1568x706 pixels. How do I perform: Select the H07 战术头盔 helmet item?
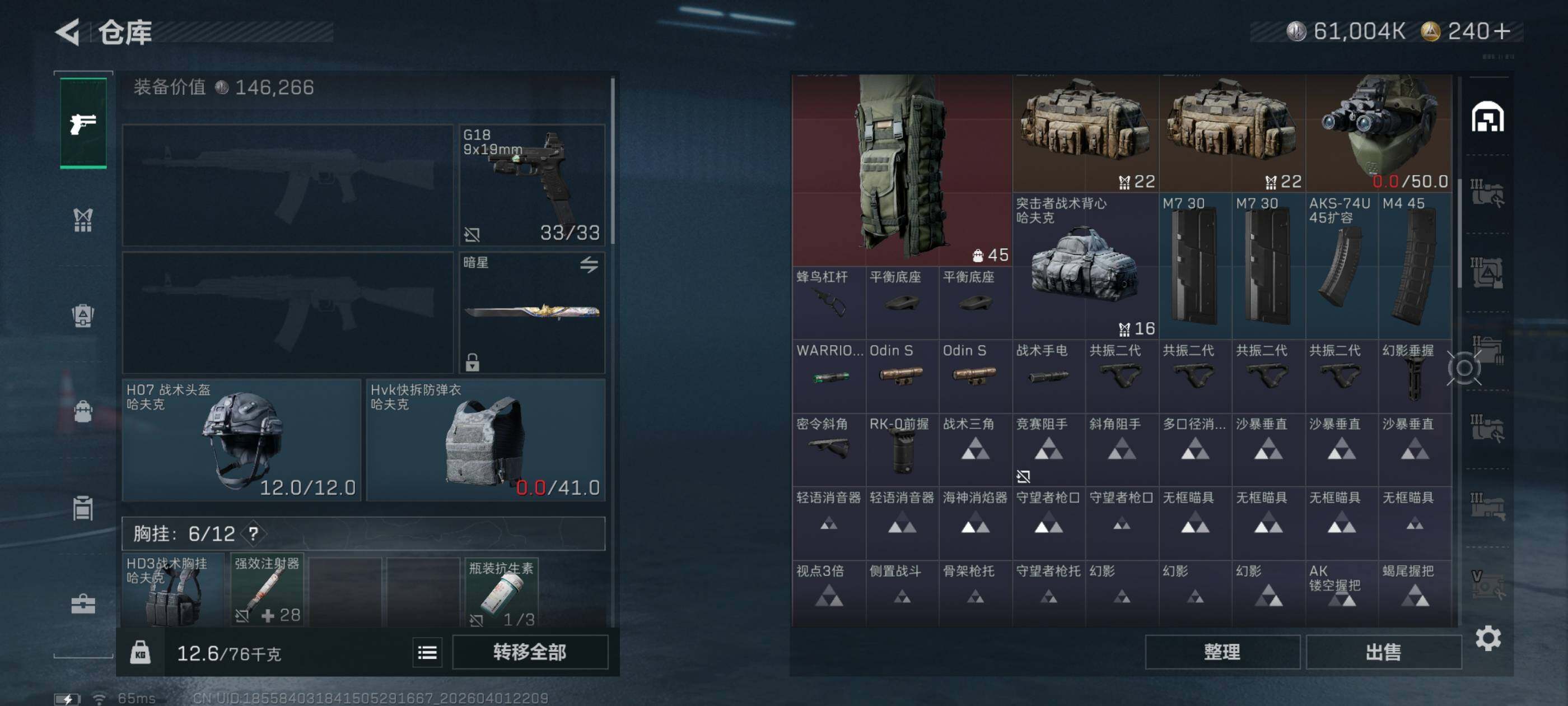[242, 440]
